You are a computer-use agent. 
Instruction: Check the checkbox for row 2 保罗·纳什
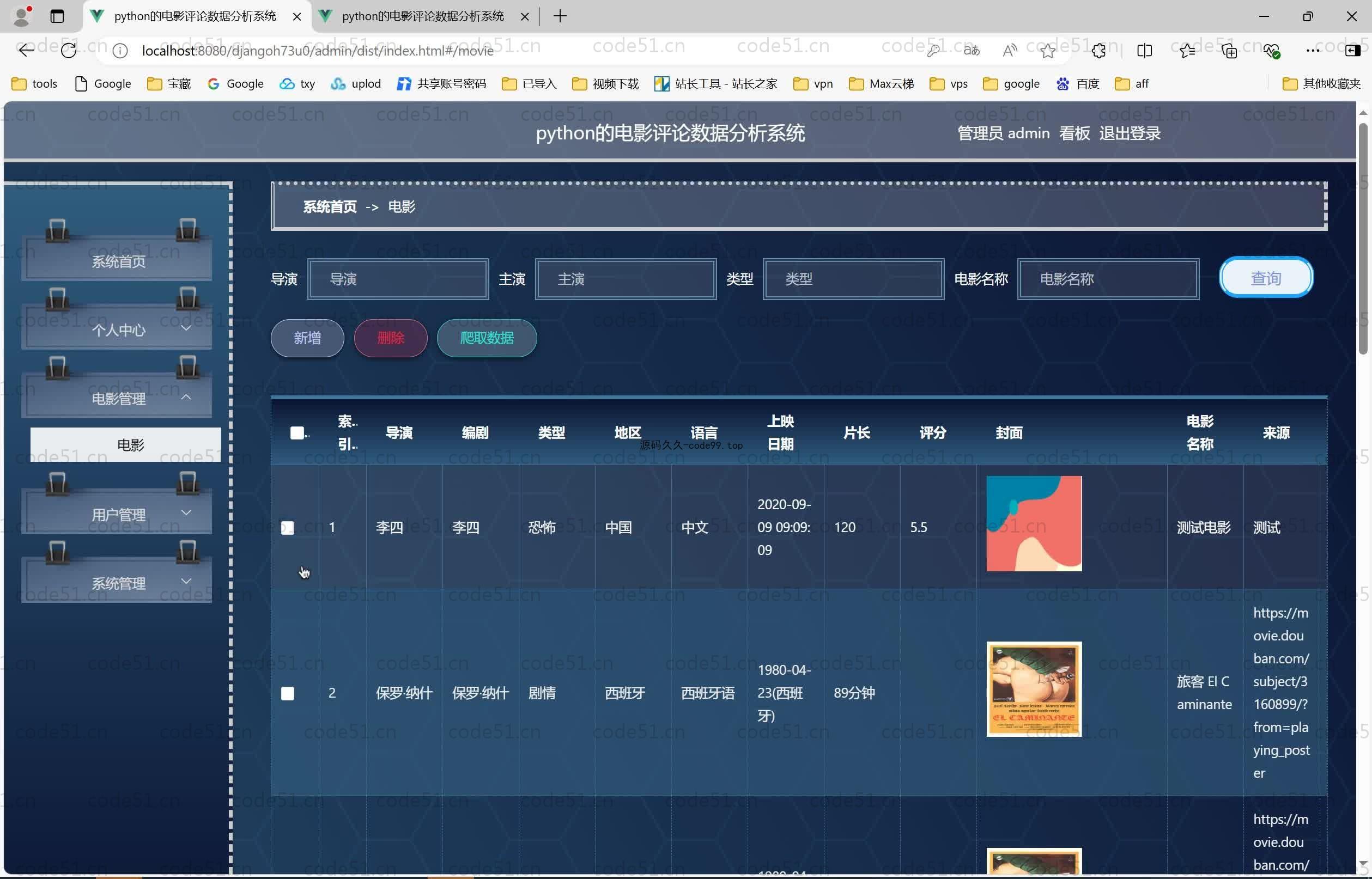point(288,693)
